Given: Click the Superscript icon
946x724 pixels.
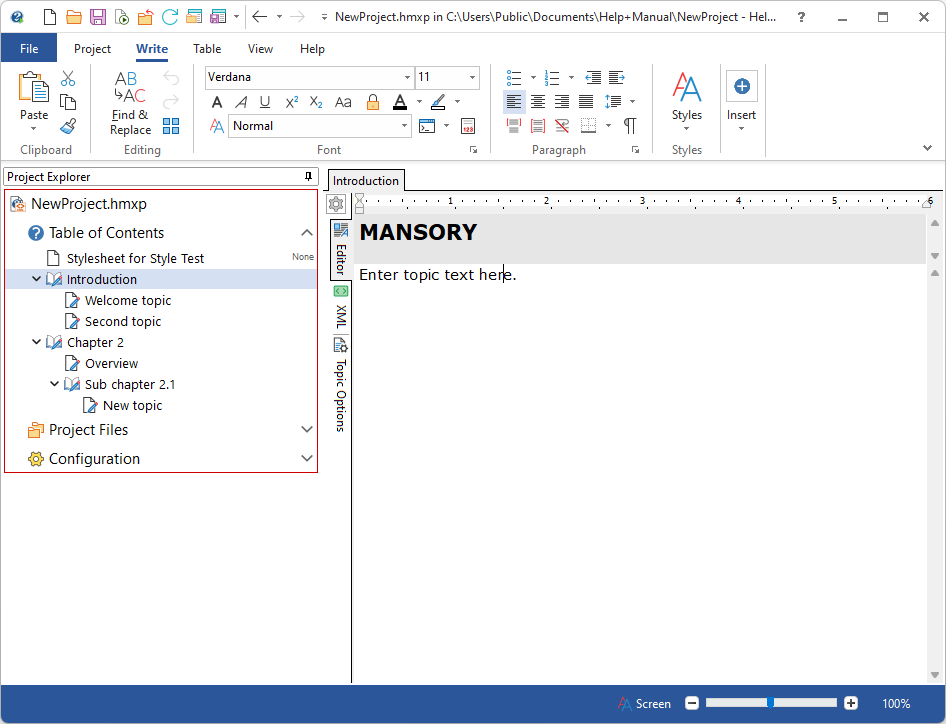Looking at the screenshot, I should (x=292, y=102).
